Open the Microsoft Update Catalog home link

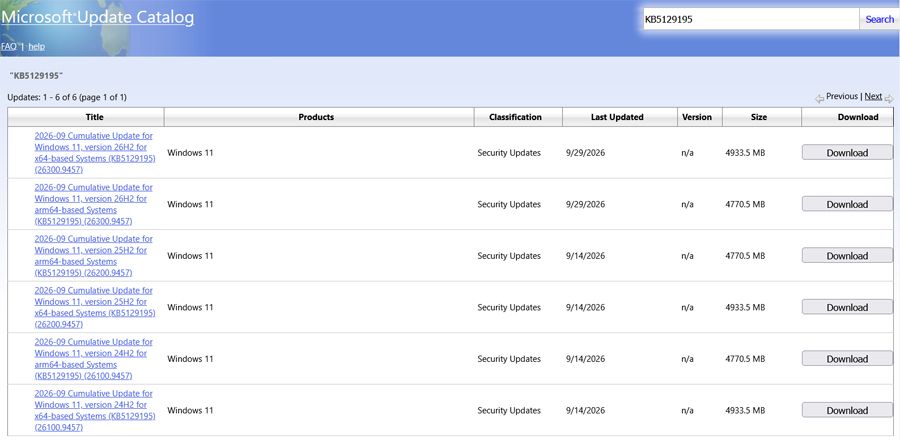point(97,17)
